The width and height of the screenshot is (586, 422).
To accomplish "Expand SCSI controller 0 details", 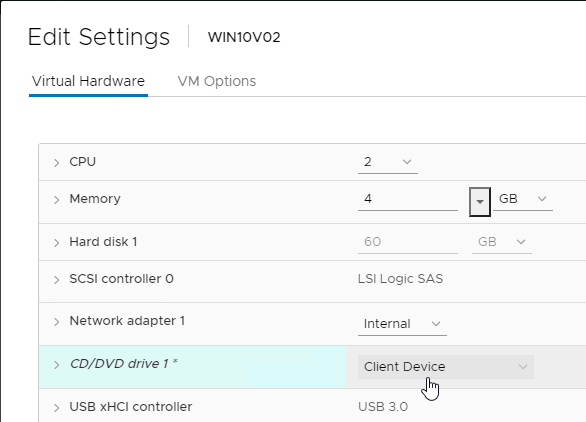I will (56, 280).
